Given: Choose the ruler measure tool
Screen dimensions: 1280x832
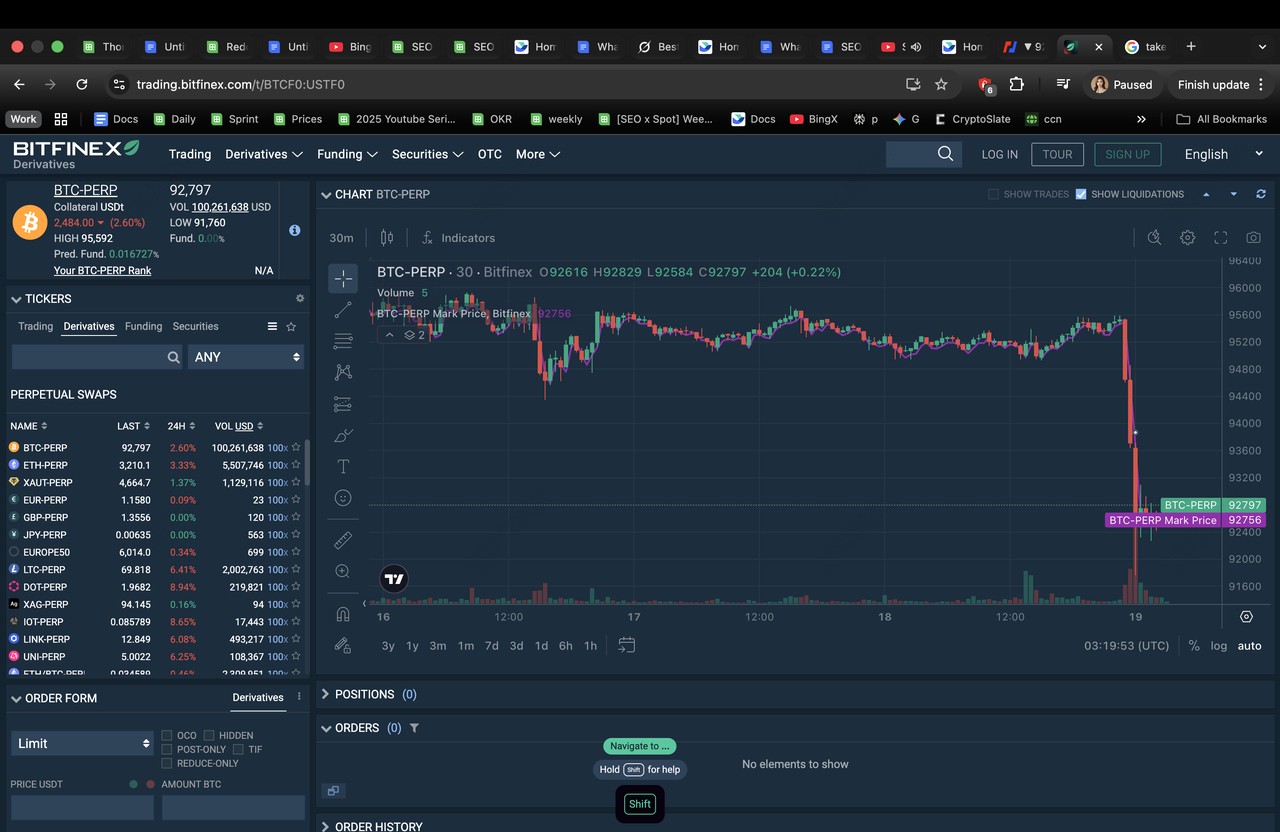Looking at the screenshot, I should 343,540.
